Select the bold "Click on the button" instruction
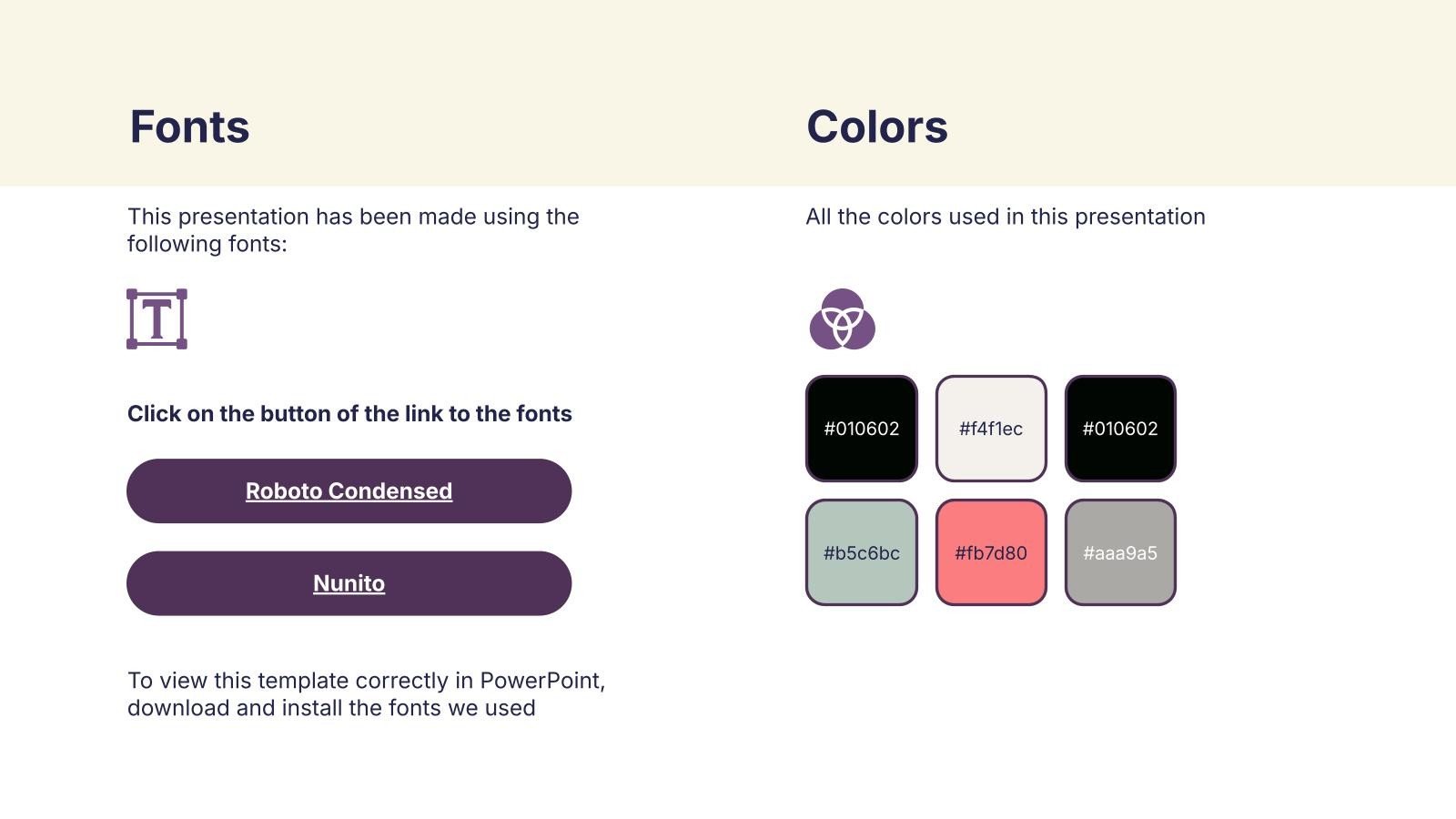1456x819 pixels. [349, 414]
